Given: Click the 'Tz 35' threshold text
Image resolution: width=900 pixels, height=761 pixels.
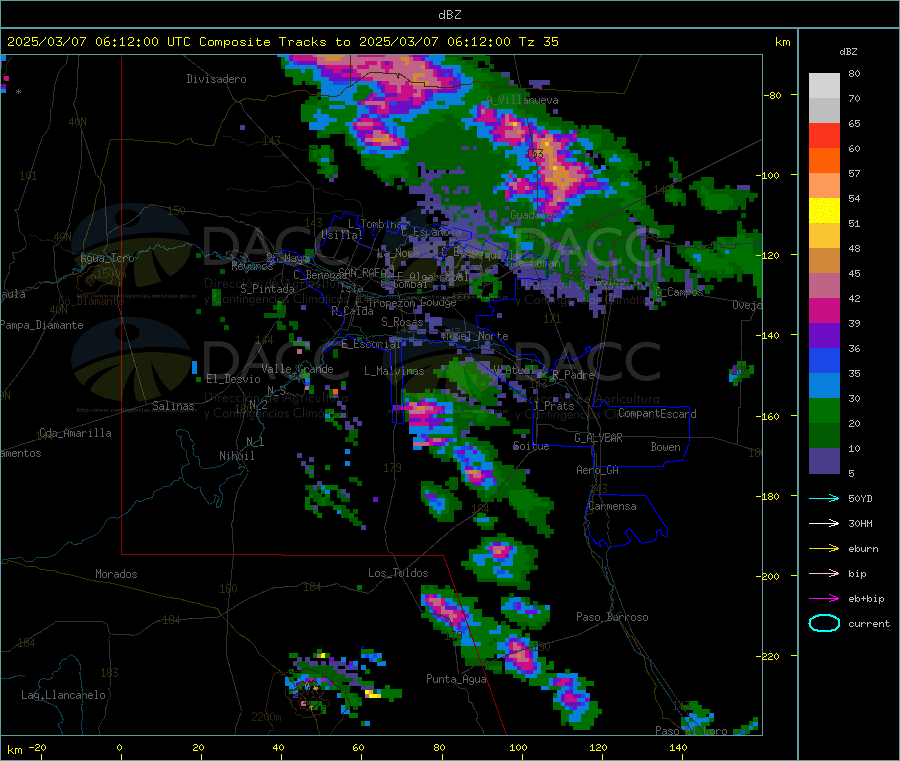Looking at the screenshot, I should [538, 42].
